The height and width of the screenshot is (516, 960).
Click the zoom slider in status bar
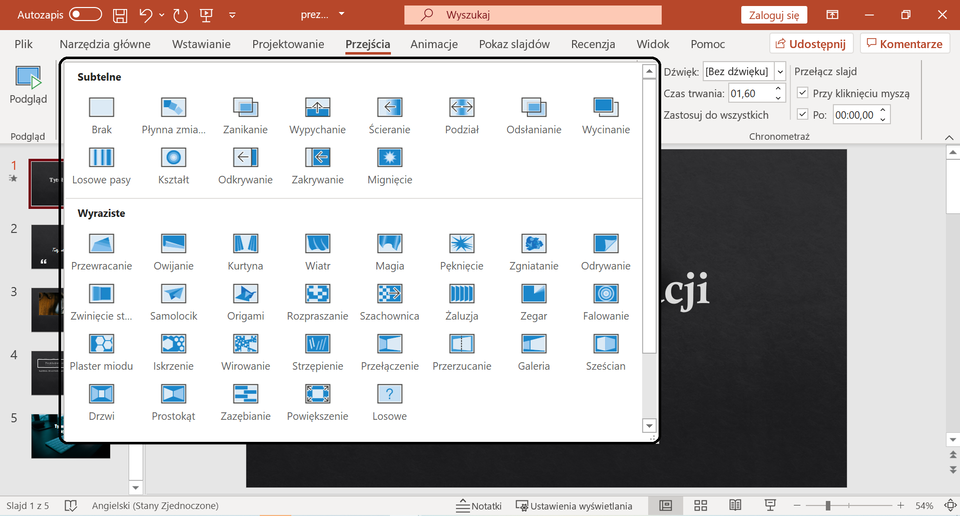point(827,506)
